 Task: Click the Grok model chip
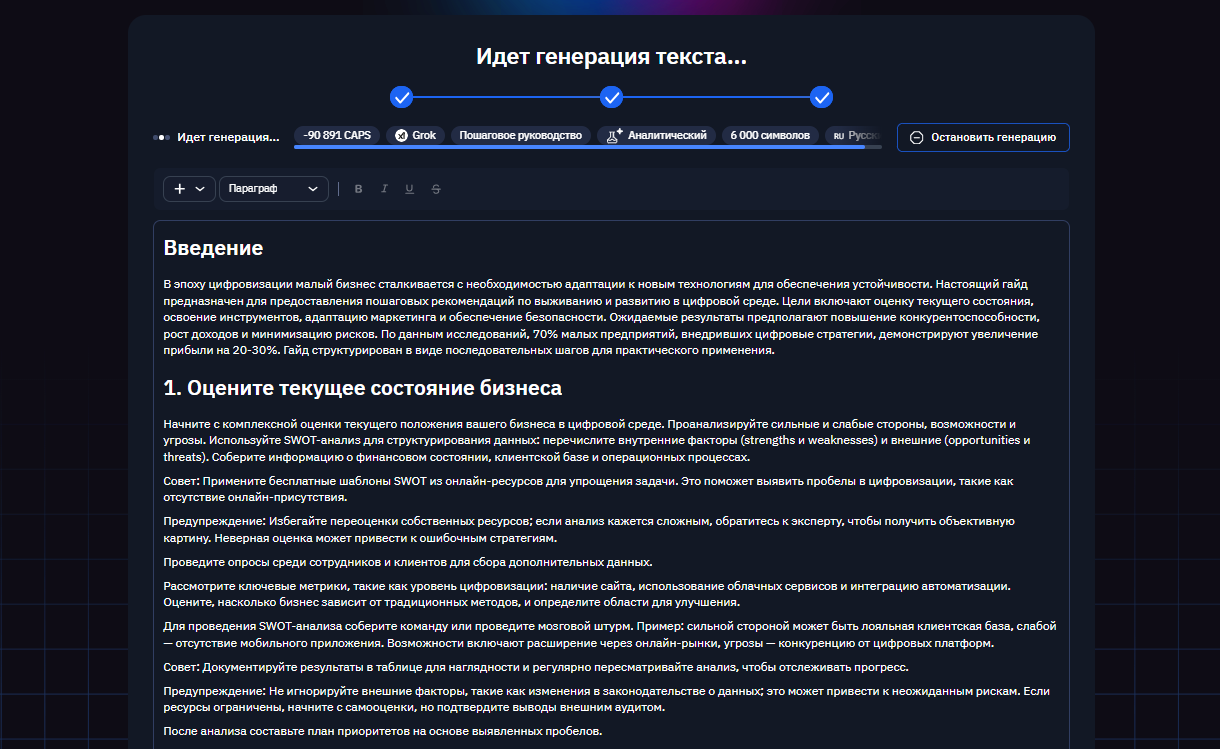click(414, 135)
